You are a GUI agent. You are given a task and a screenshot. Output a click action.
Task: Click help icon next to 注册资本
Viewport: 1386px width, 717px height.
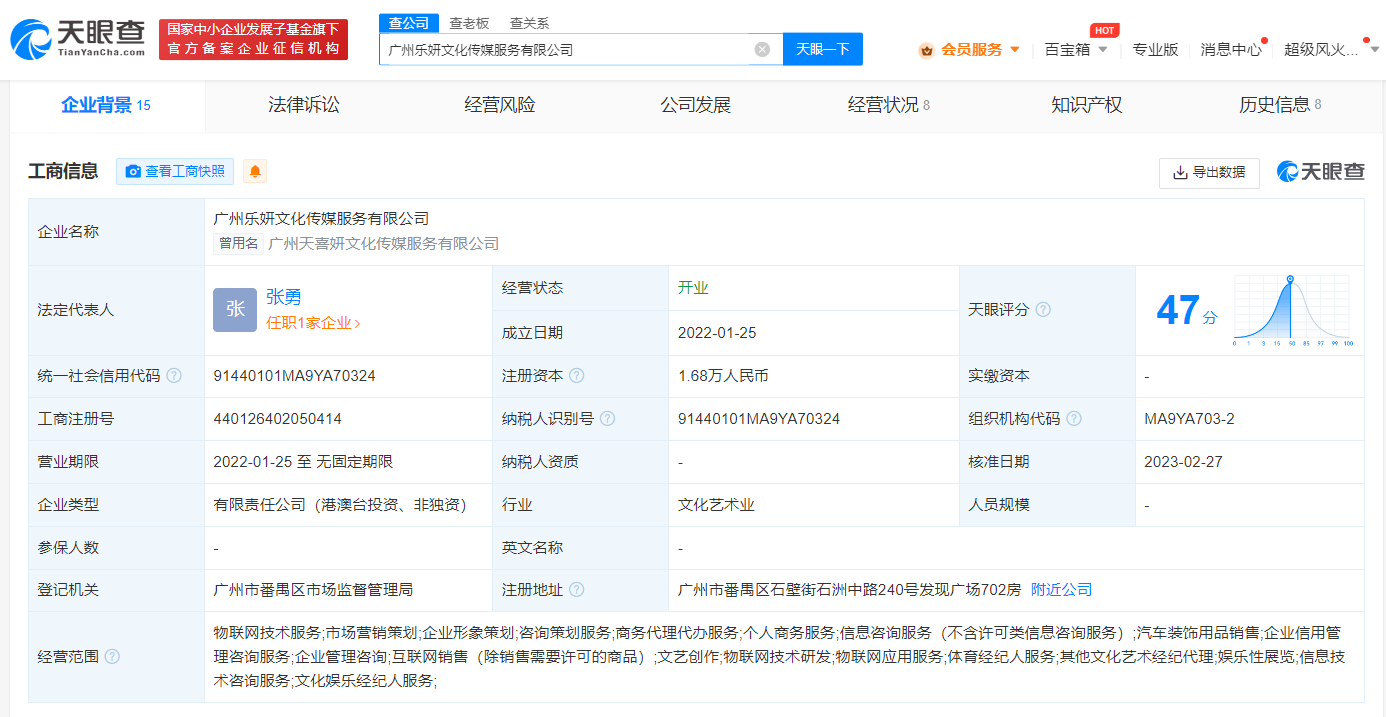pyautogui.click(x=576, y=376)
